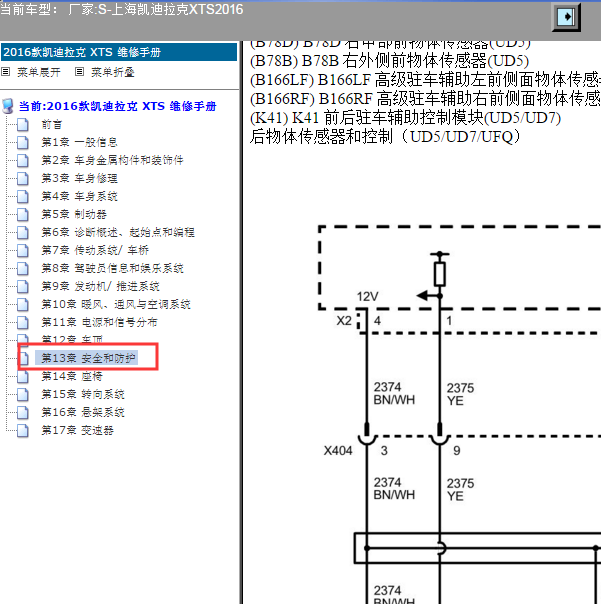This screenshot has width=601, height=604.
Task: Click the page icon next to 第8章 驾驶员信息和娱乐系统
Action: click(x=23, y=268)
